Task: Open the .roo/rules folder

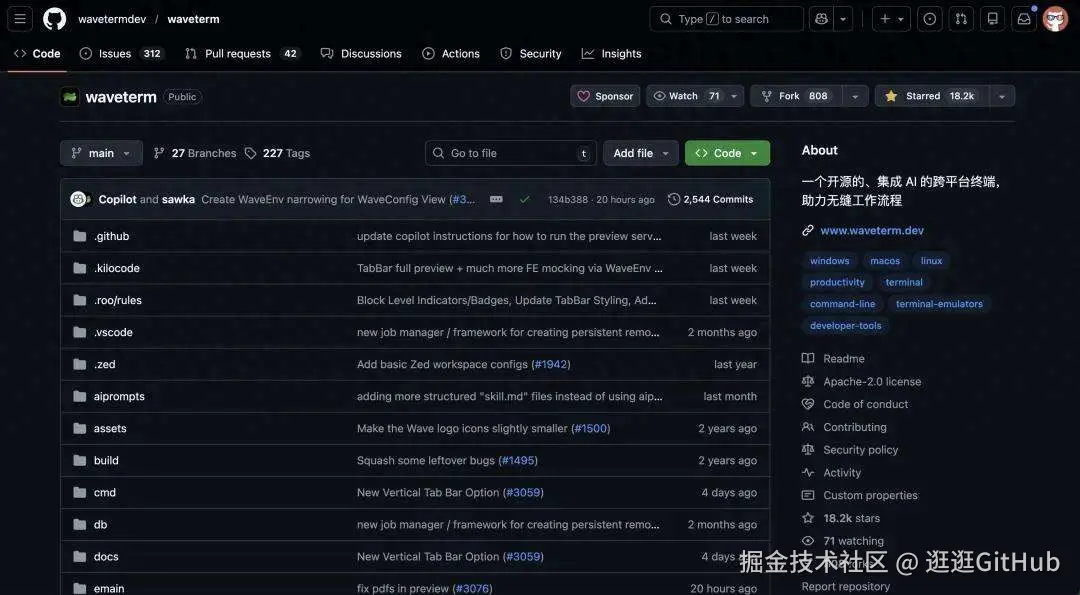Action: click(118, 300)
